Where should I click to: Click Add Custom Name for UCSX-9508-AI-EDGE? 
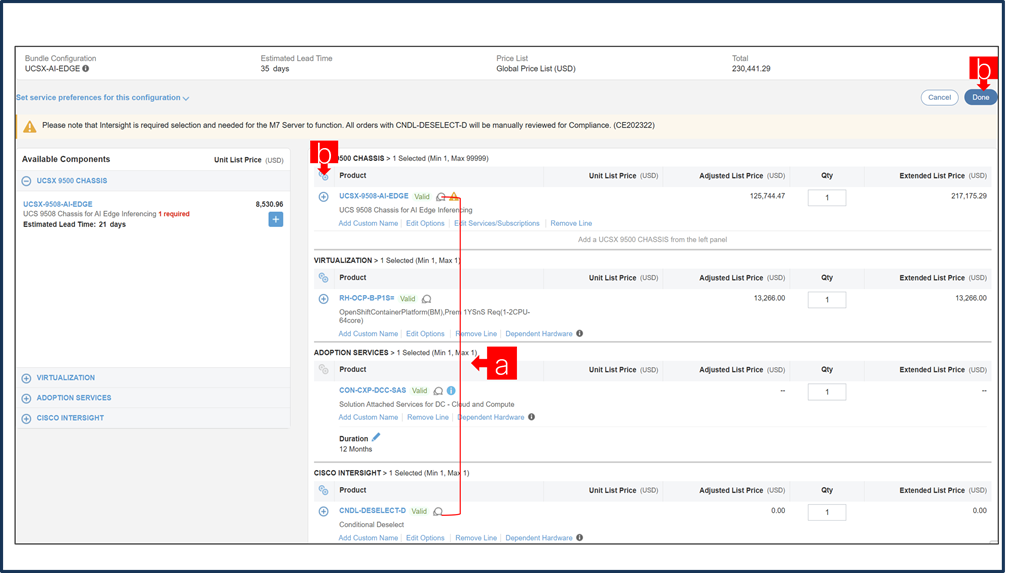tap(368, 223)
